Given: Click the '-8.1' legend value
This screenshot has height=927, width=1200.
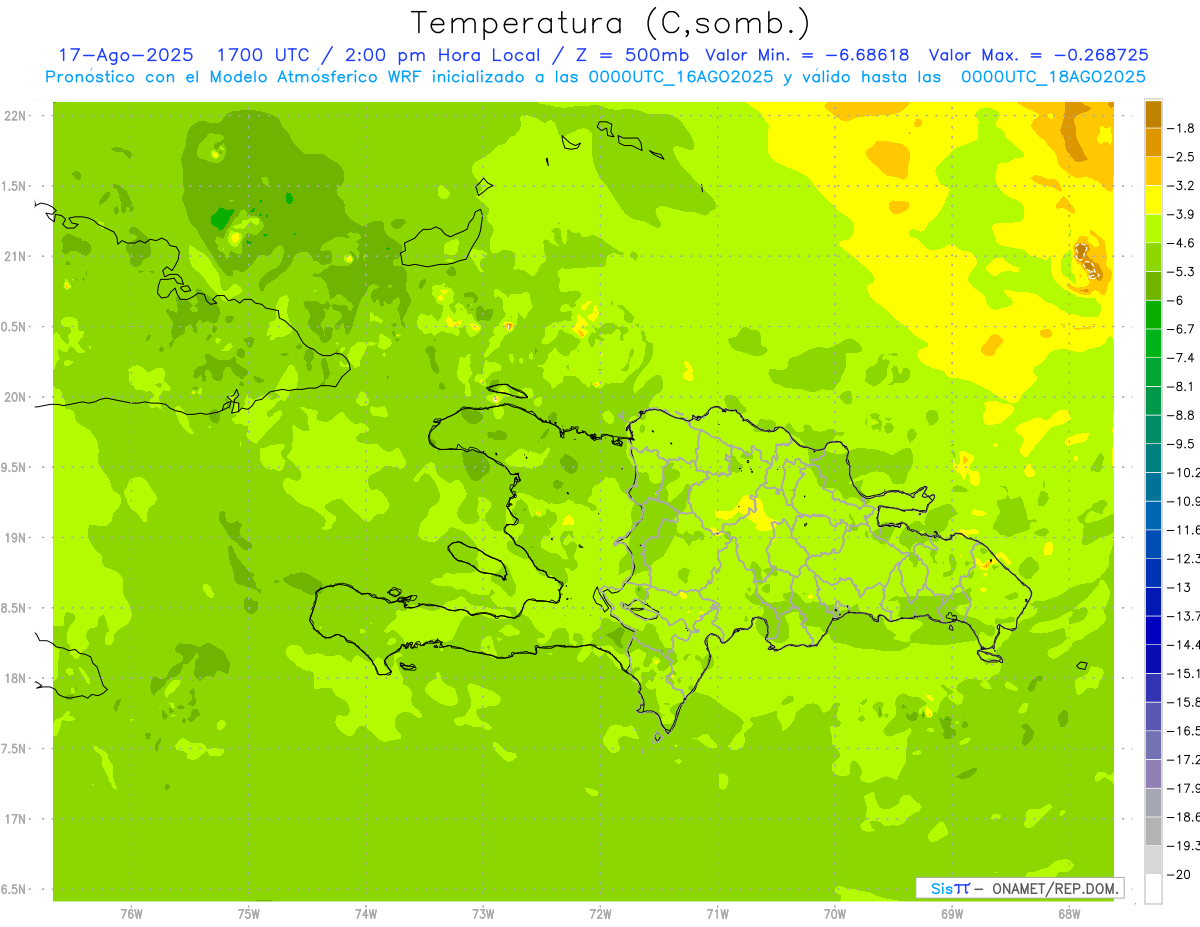Looking at the screenshot, I should tap(1182, 386).
